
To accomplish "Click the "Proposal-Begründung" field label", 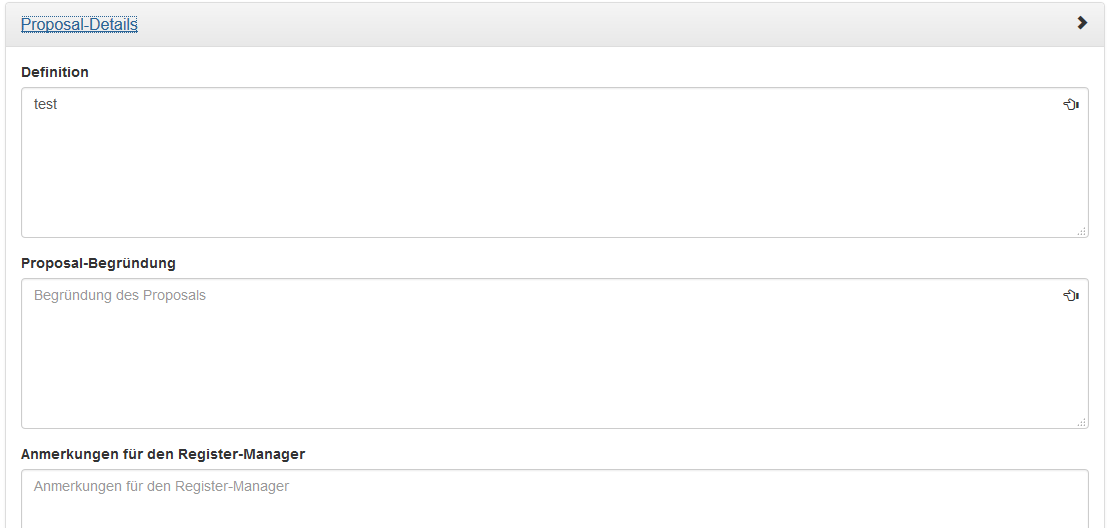I will (98, 263).
